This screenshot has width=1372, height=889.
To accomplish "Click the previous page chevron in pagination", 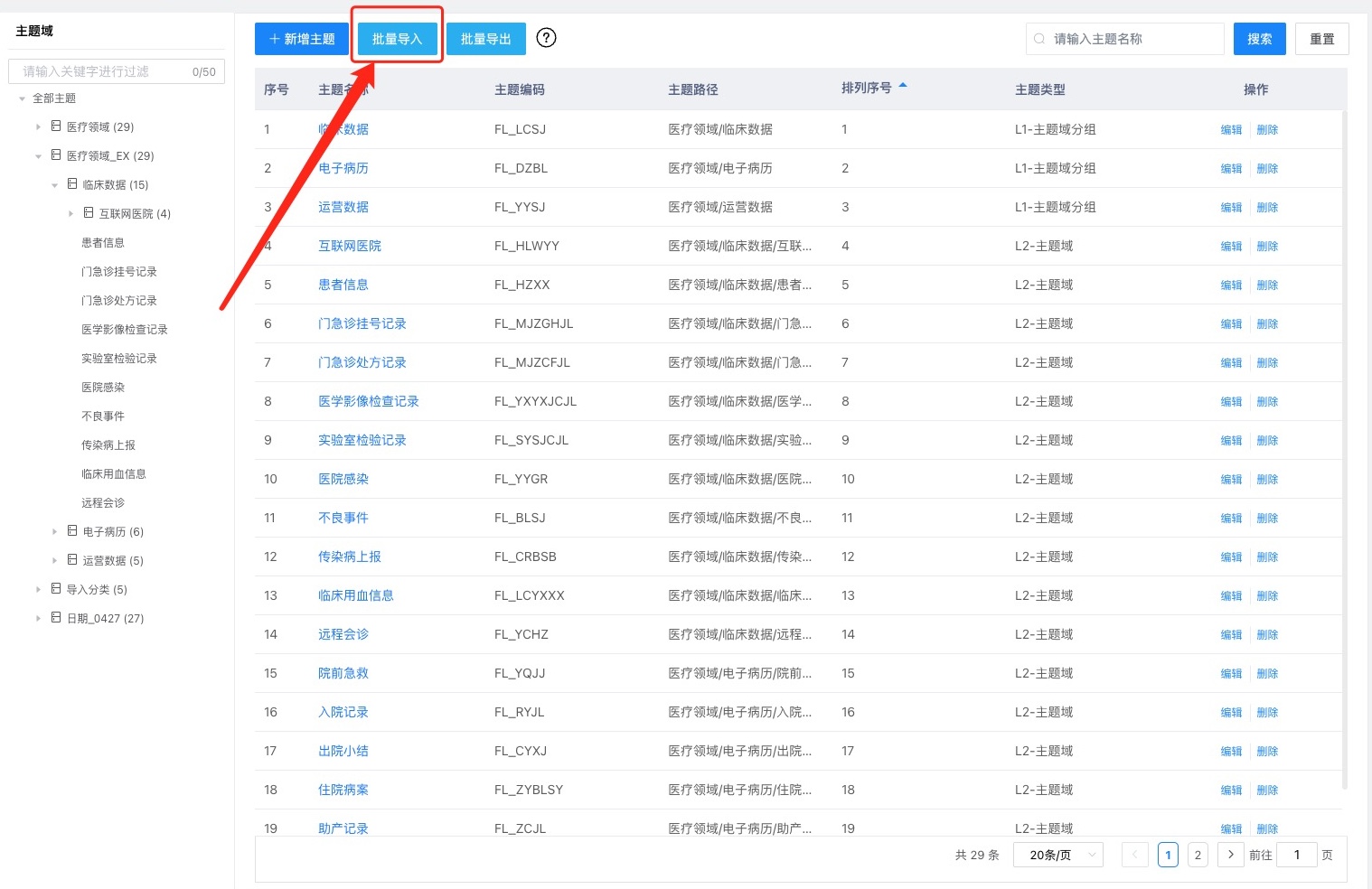I will tap(1135, 855).
